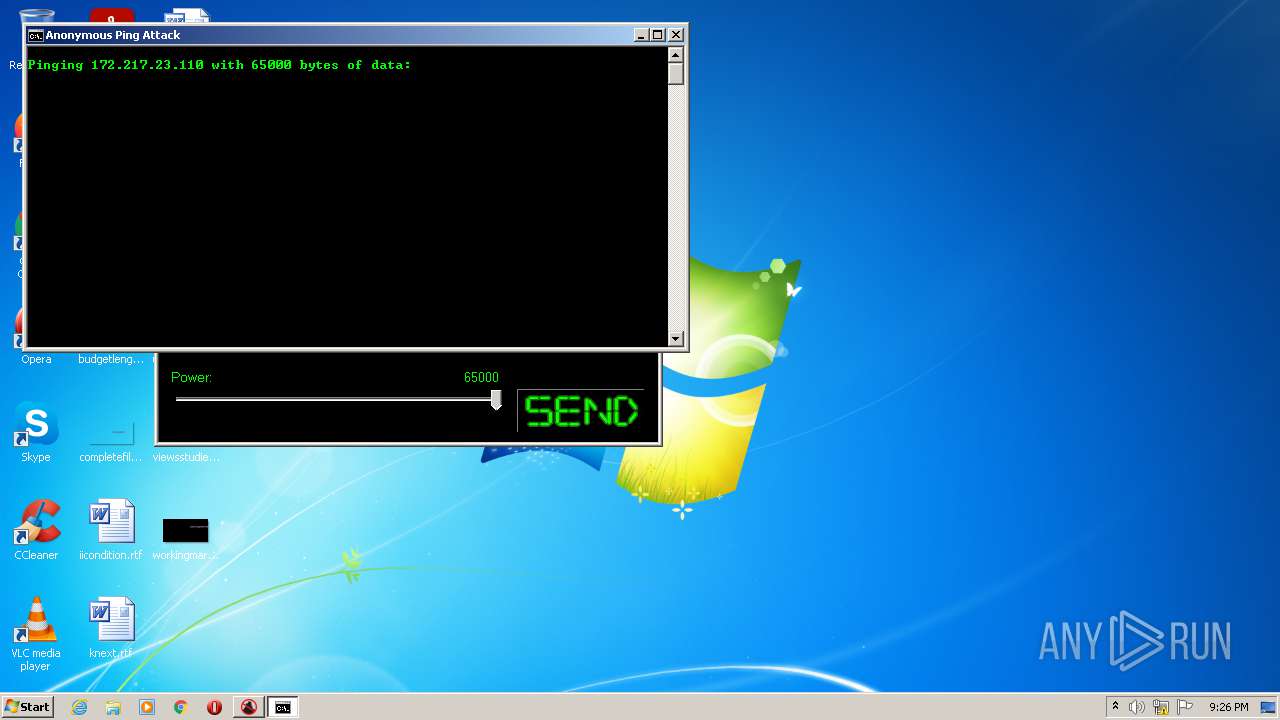
Task: Click the 65000 power value label
Action: pos(481,377)
